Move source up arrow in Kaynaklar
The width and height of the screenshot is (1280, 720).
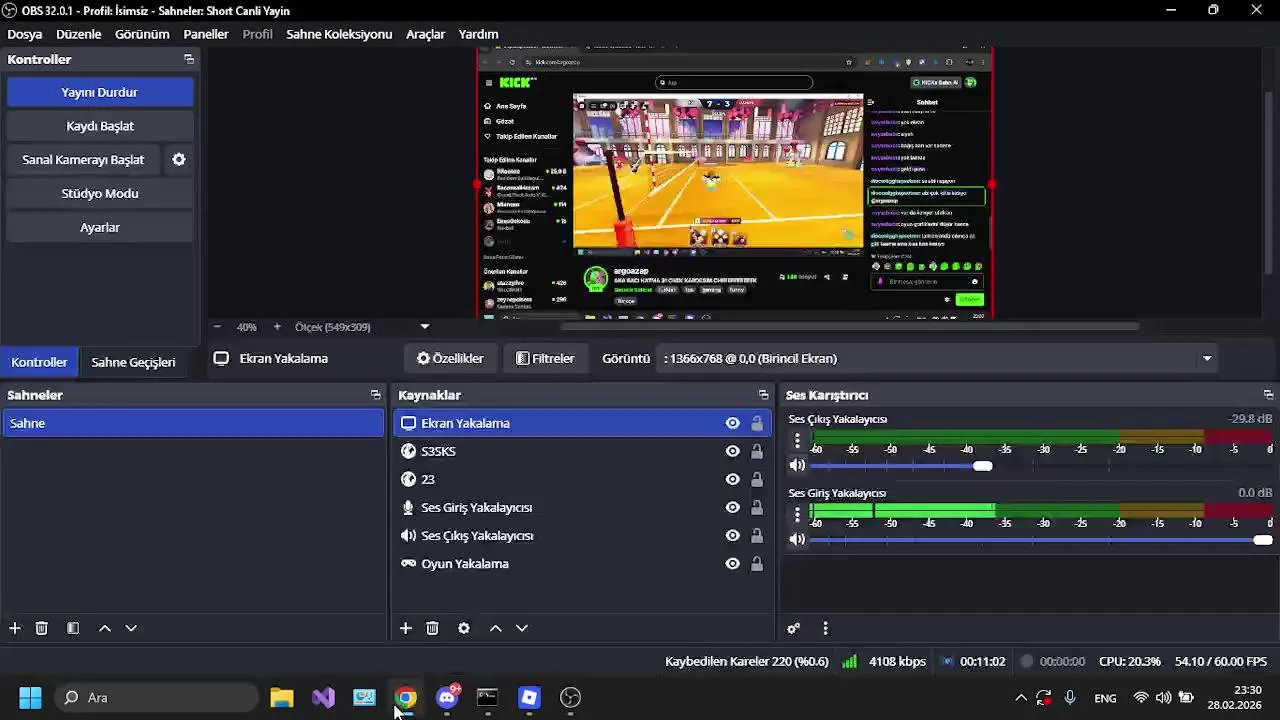[495, 628]
